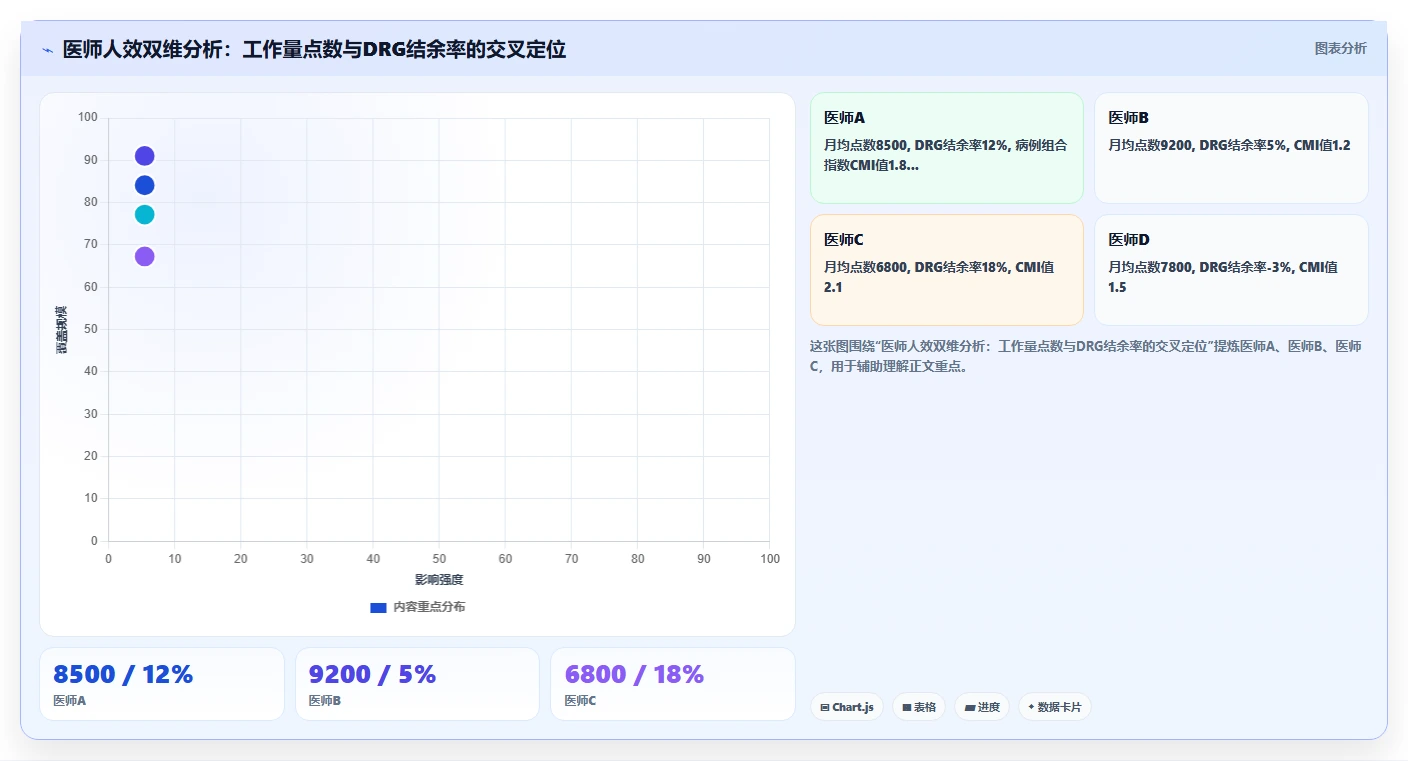The width and height of the screenshot is (1408, 761).
Task: Click the 6800 / 18% stat card
Action: point(673,684)
